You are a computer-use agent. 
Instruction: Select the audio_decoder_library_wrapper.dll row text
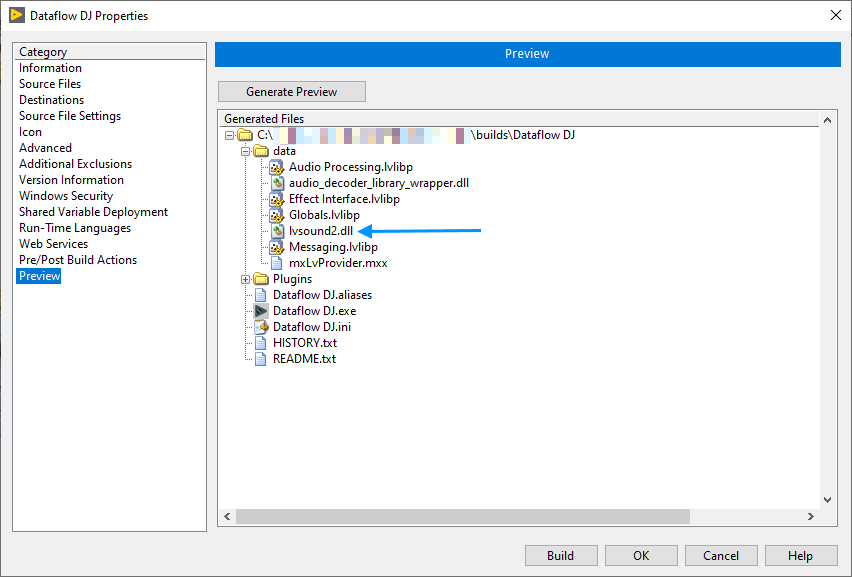tap(379, 183)
